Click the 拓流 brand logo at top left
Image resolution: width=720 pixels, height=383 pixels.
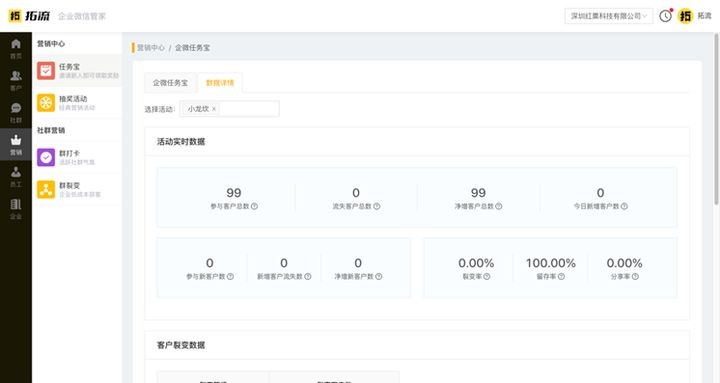[29, 16]
